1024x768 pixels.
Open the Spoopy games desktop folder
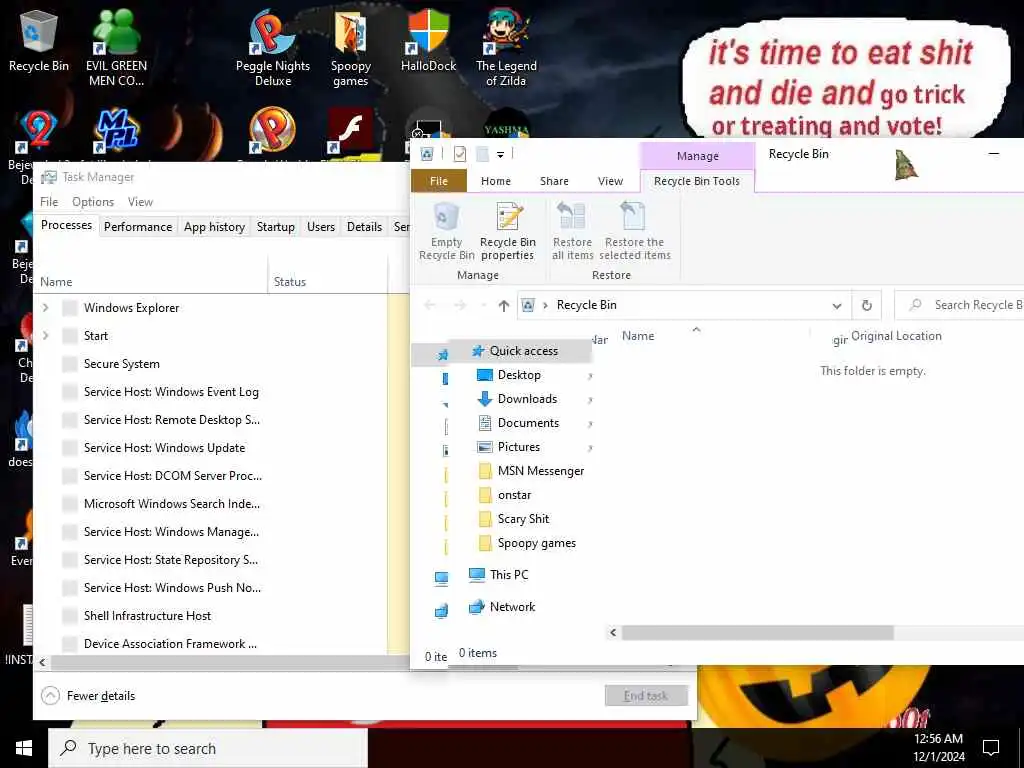point(351,49)
